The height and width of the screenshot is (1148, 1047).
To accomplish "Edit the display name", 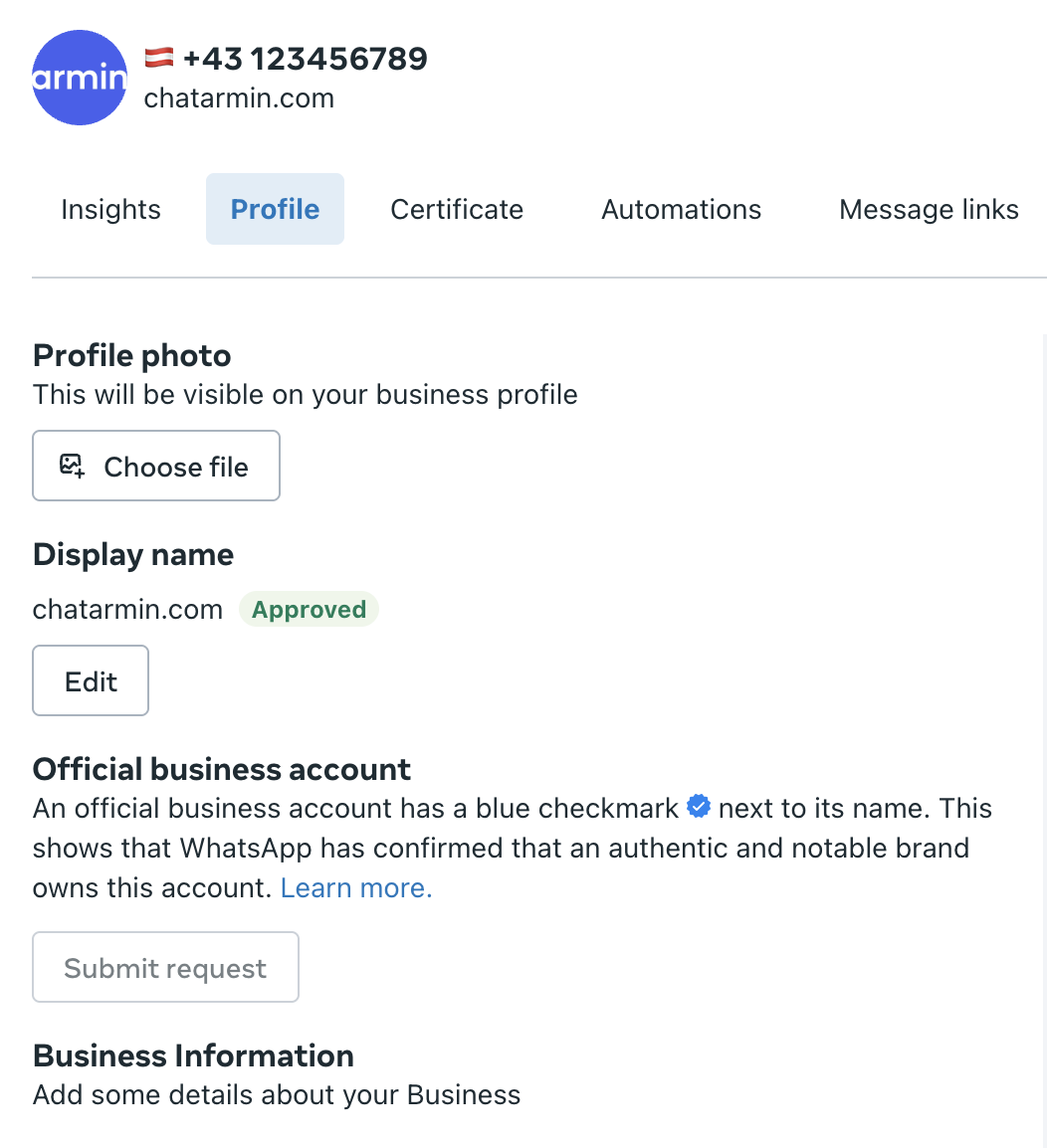I will point(91,681).
